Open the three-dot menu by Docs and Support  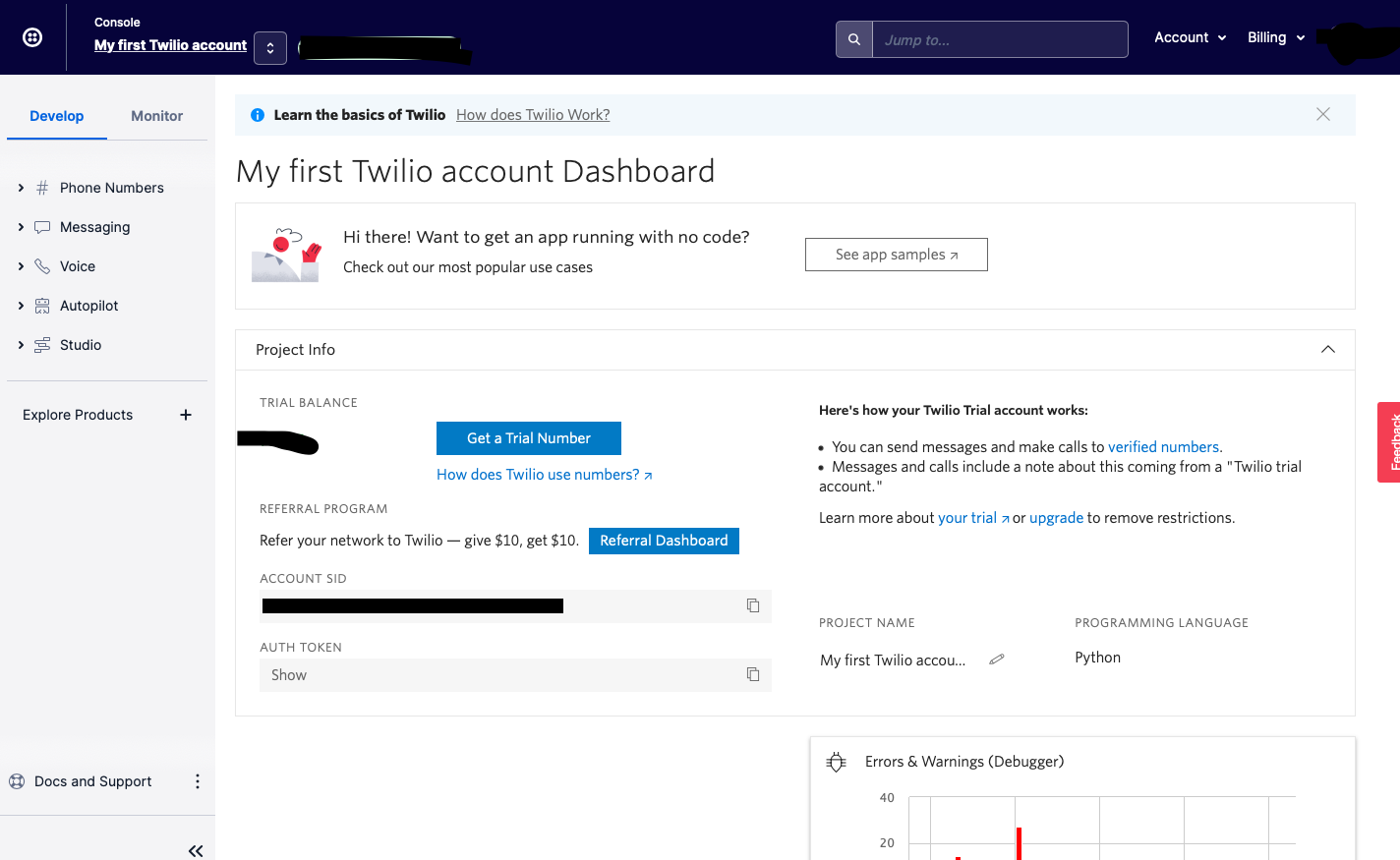(x=198, y=781)
